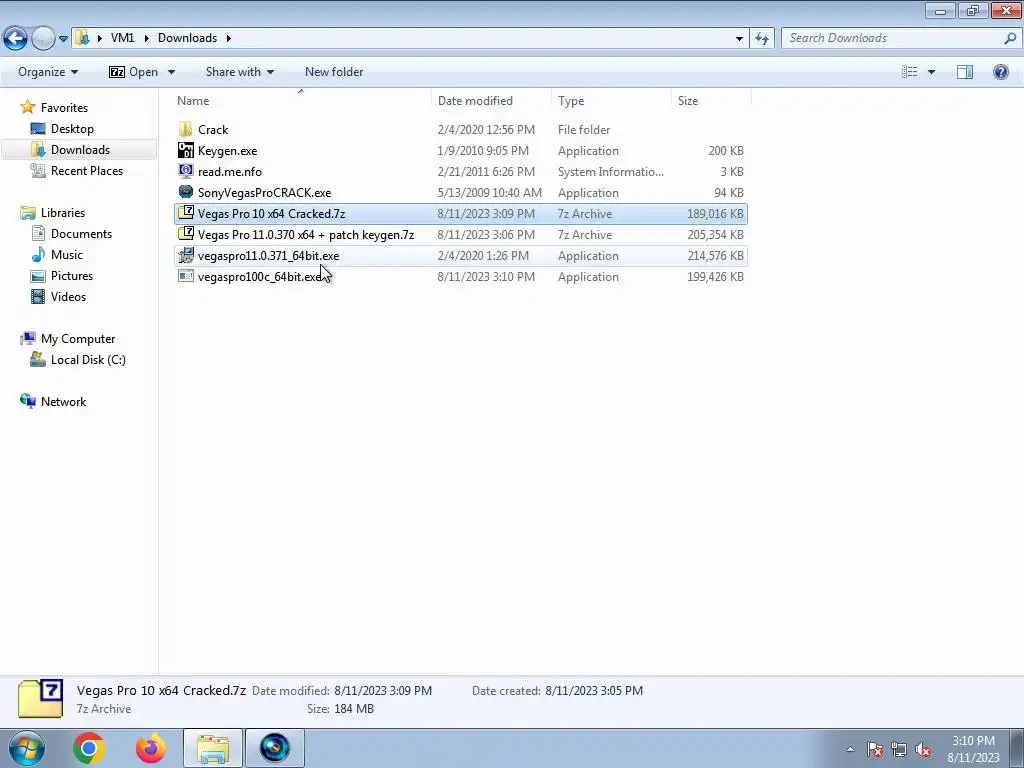This screenshot has width=1024, height=768.
Task: Select Vegas Pro 10 x64 Cracked.7z icon
Action: [x=185, y=213]
